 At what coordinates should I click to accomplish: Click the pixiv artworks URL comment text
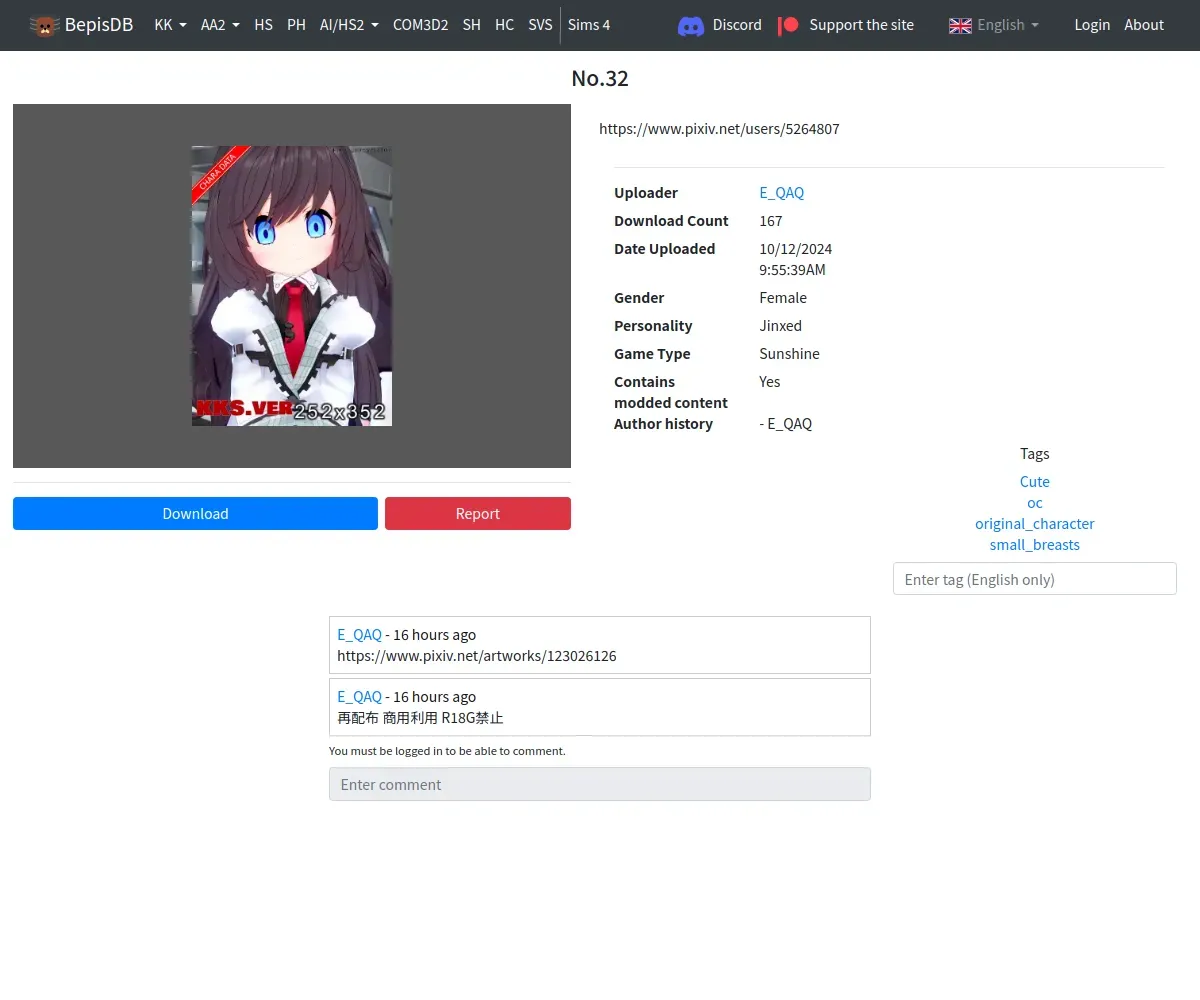(x=477, y=656)
